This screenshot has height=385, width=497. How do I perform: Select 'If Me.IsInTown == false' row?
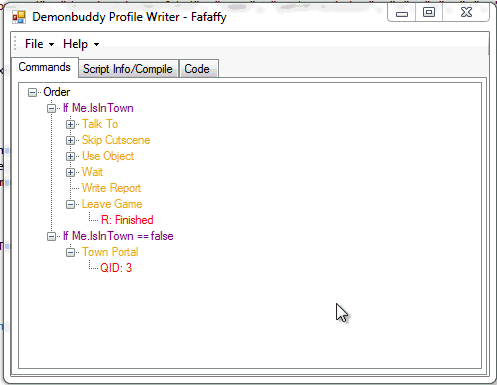118,236
